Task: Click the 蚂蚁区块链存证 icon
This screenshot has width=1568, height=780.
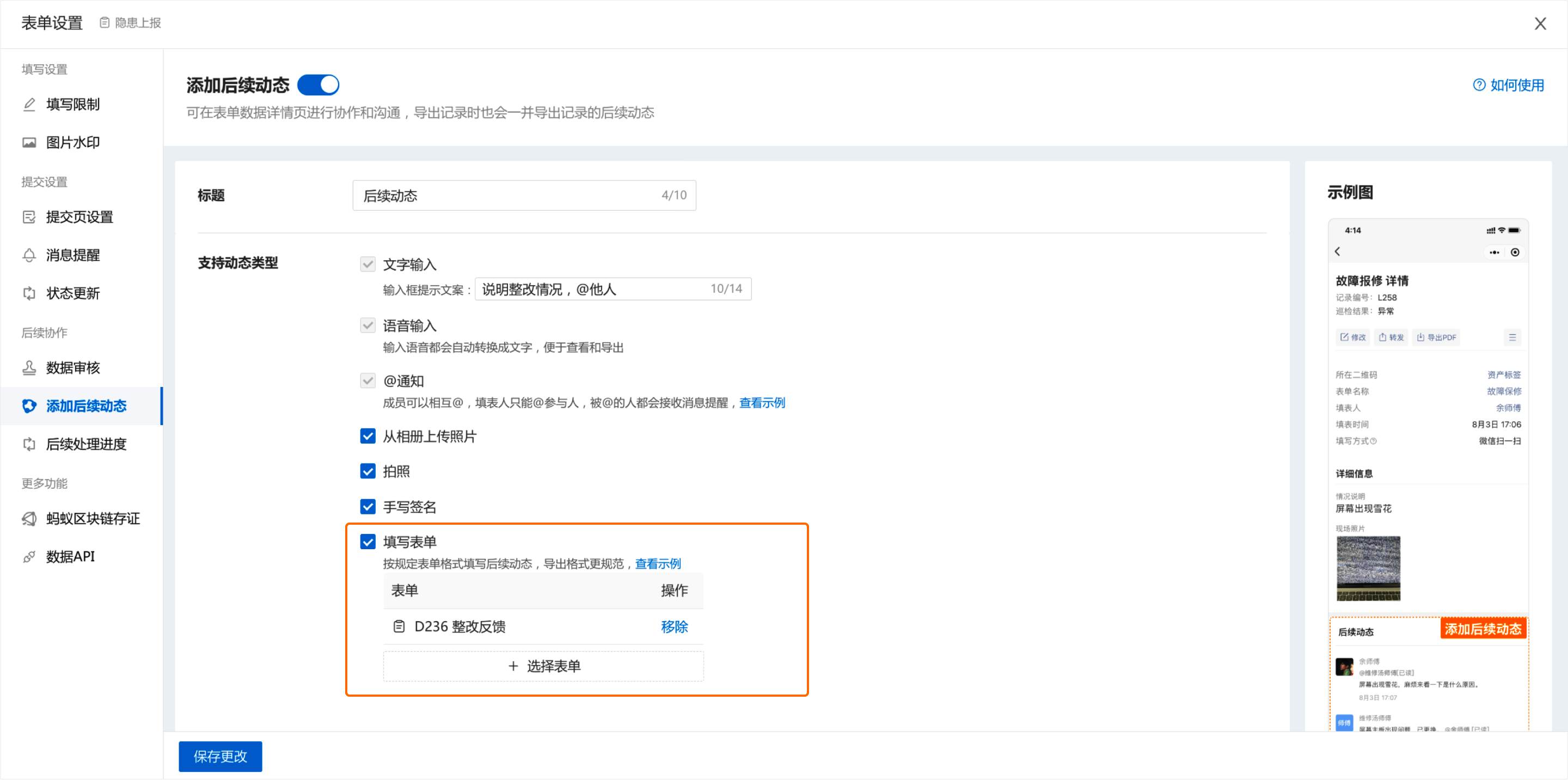Action: click(x=29, y=518)
